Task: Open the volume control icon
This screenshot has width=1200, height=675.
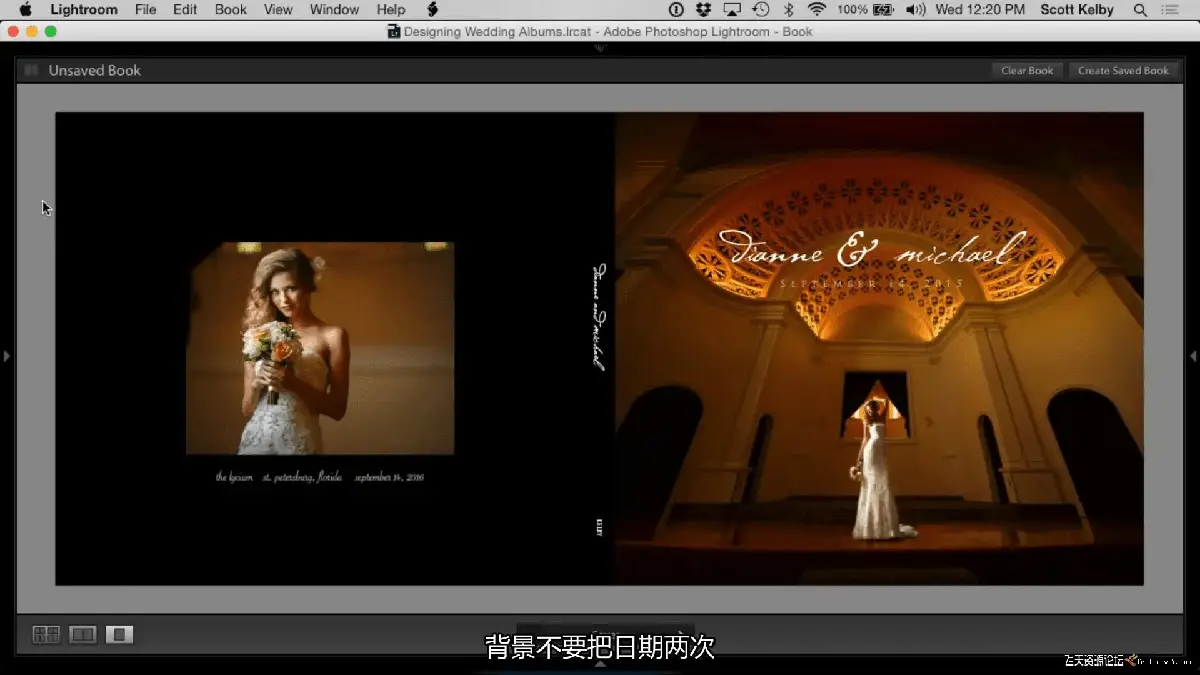Action: point(914,10)
